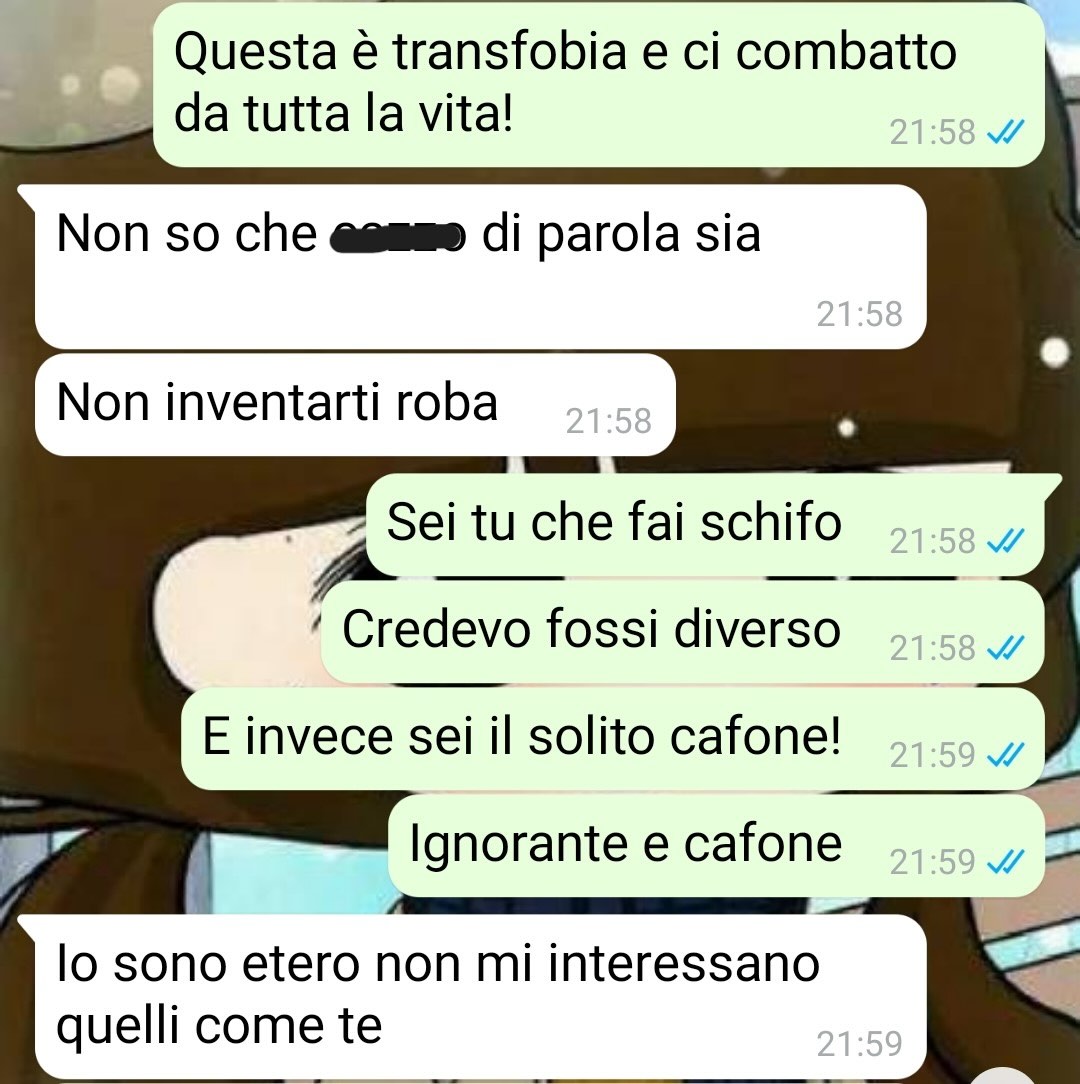Image resolution: width=1080 pixels, height=1084 pixels.
Task: Tap the blue double-check on 'Questa è transfobia' message
Action: pyautogui.click(x=1005, y=131)
